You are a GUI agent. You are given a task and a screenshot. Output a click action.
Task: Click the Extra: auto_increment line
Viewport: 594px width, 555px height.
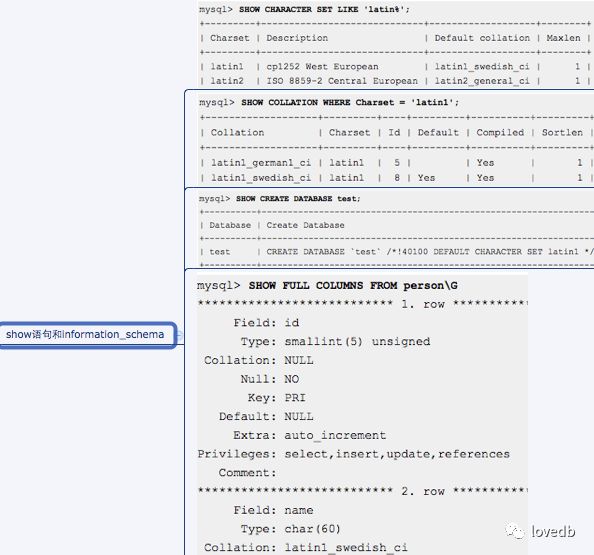pos(310,435)
